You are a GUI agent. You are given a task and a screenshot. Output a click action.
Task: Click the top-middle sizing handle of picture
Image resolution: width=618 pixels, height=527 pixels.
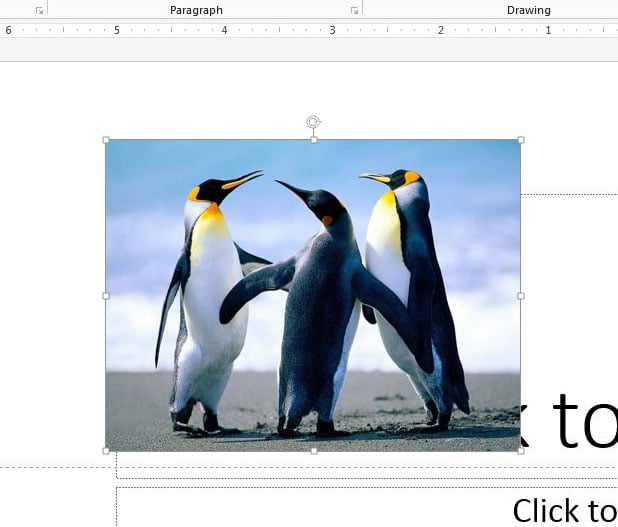(314, 140)
